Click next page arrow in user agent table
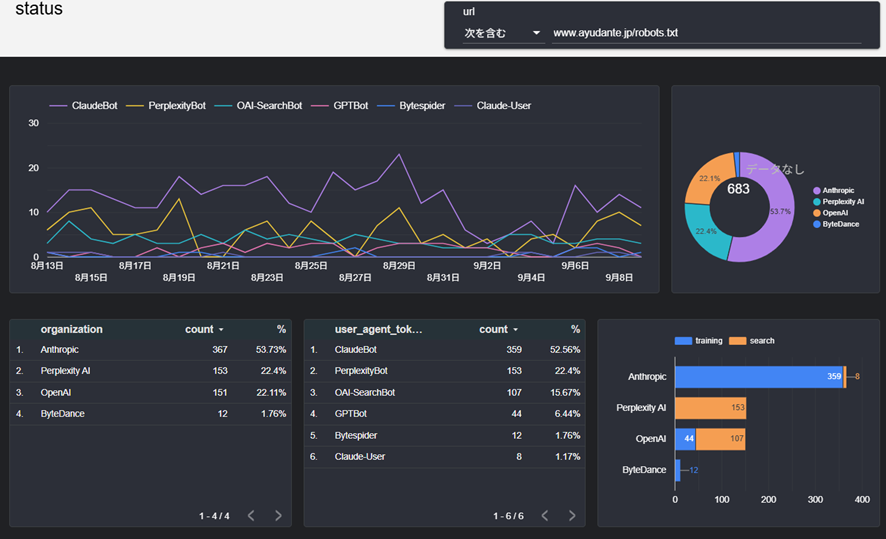The width and height of the screenshot is (886, 539). pyautogui.click(x=572, y=516)
